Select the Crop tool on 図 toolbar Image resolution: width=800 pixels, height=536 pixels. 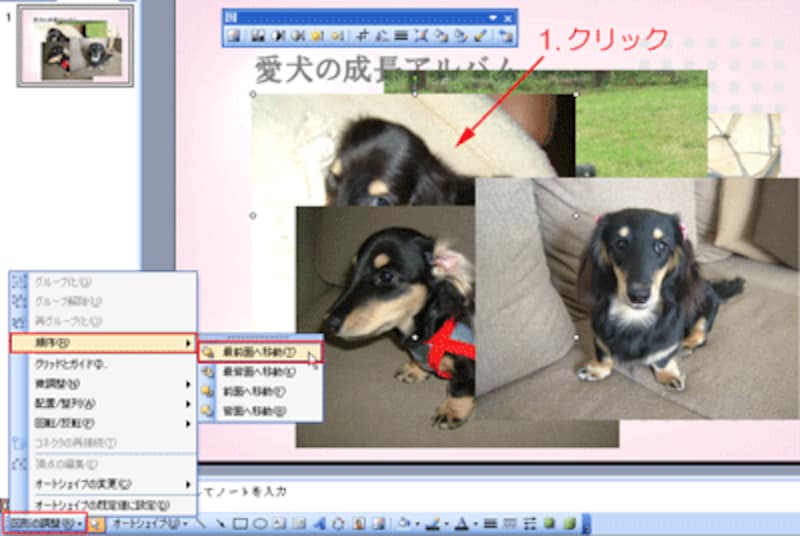pyautogui.click(x=362, y=36)
